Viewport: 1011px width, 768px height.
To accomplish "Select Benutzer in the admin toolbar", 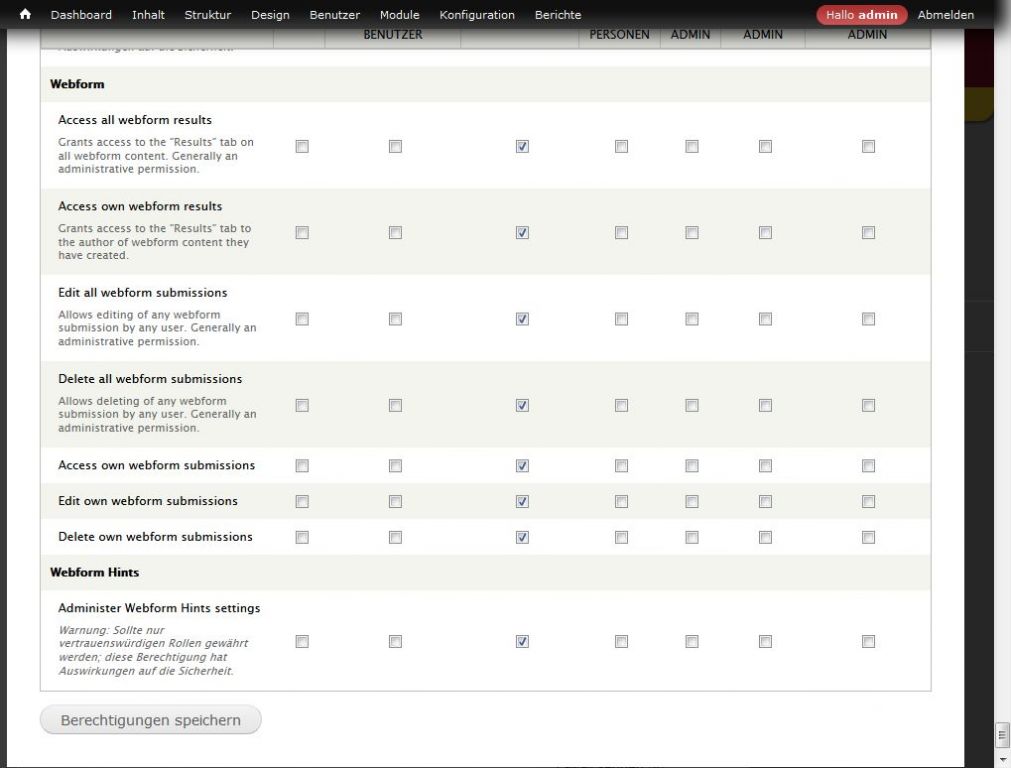I will pyautogui.click(x=334, y=15).
